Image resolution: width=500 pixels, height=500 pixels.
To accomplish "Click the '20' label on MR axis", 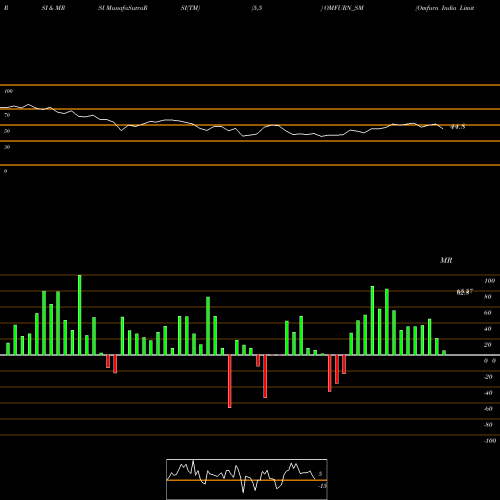I will tap(488, 345).
